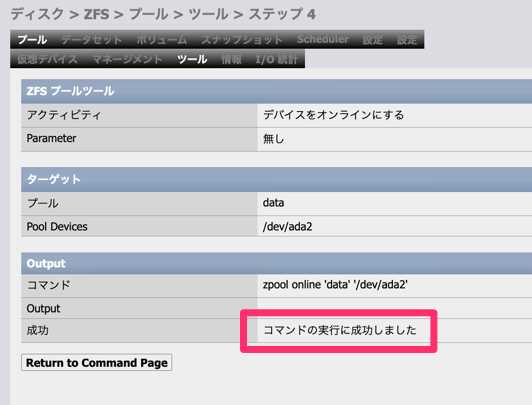
Task: Show the 情報 sub-tab
Action: [x=231, y=59]
